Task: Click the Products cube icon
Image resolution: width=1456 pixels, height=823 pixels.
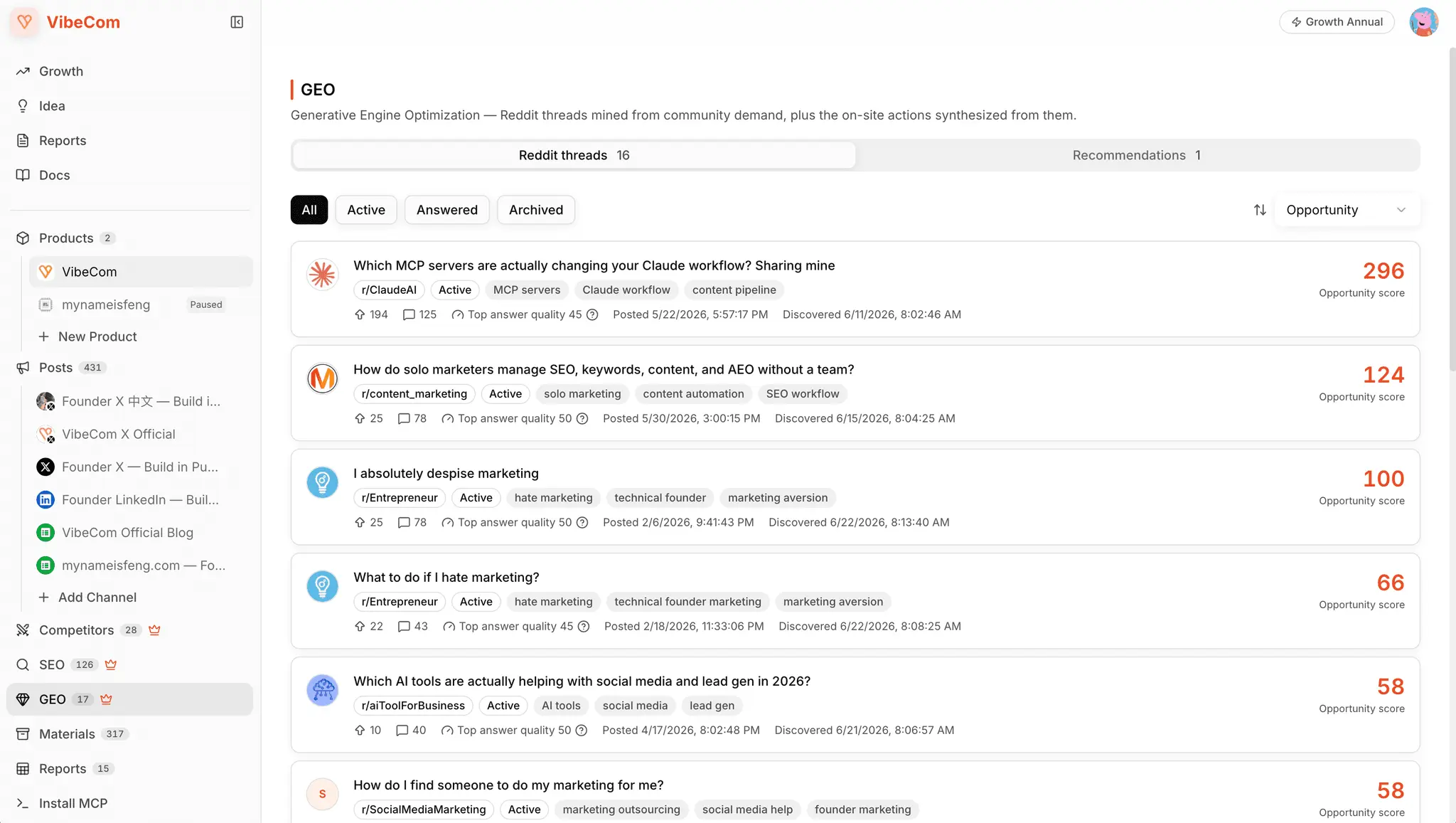Action: coord(23,238)
